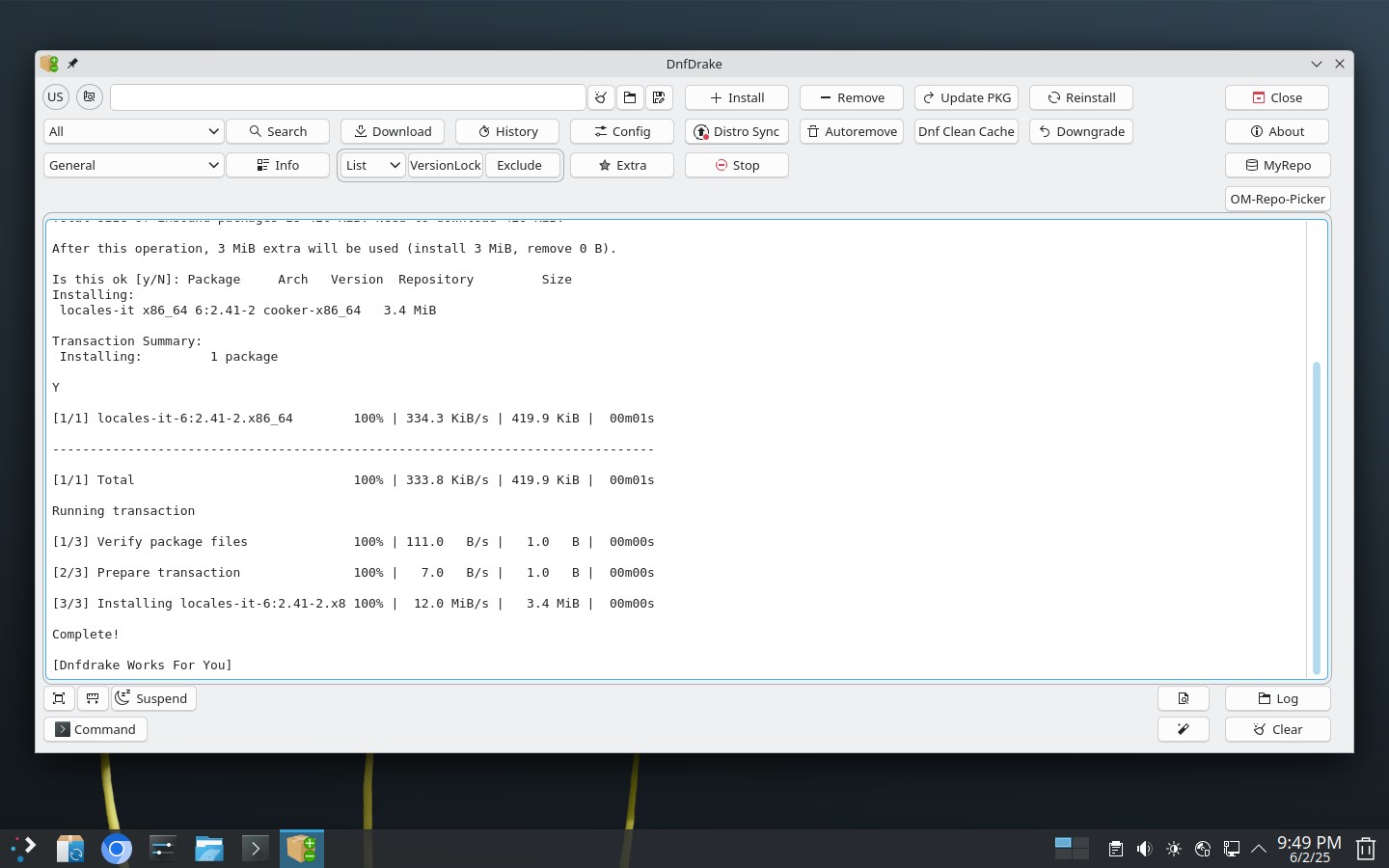Click the round image-search icon next to US
The image size is (1389, 868).
click(90, 97)
